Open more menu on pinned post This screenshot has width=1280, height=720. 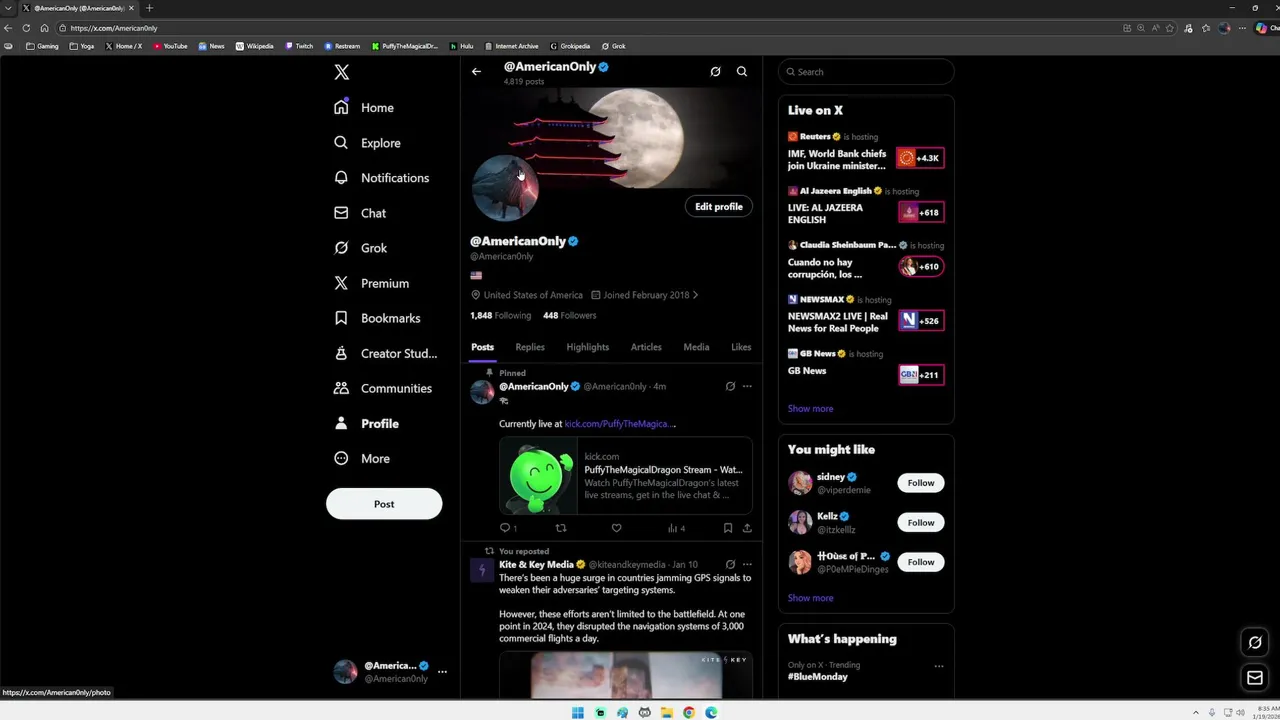pos(747,386)
